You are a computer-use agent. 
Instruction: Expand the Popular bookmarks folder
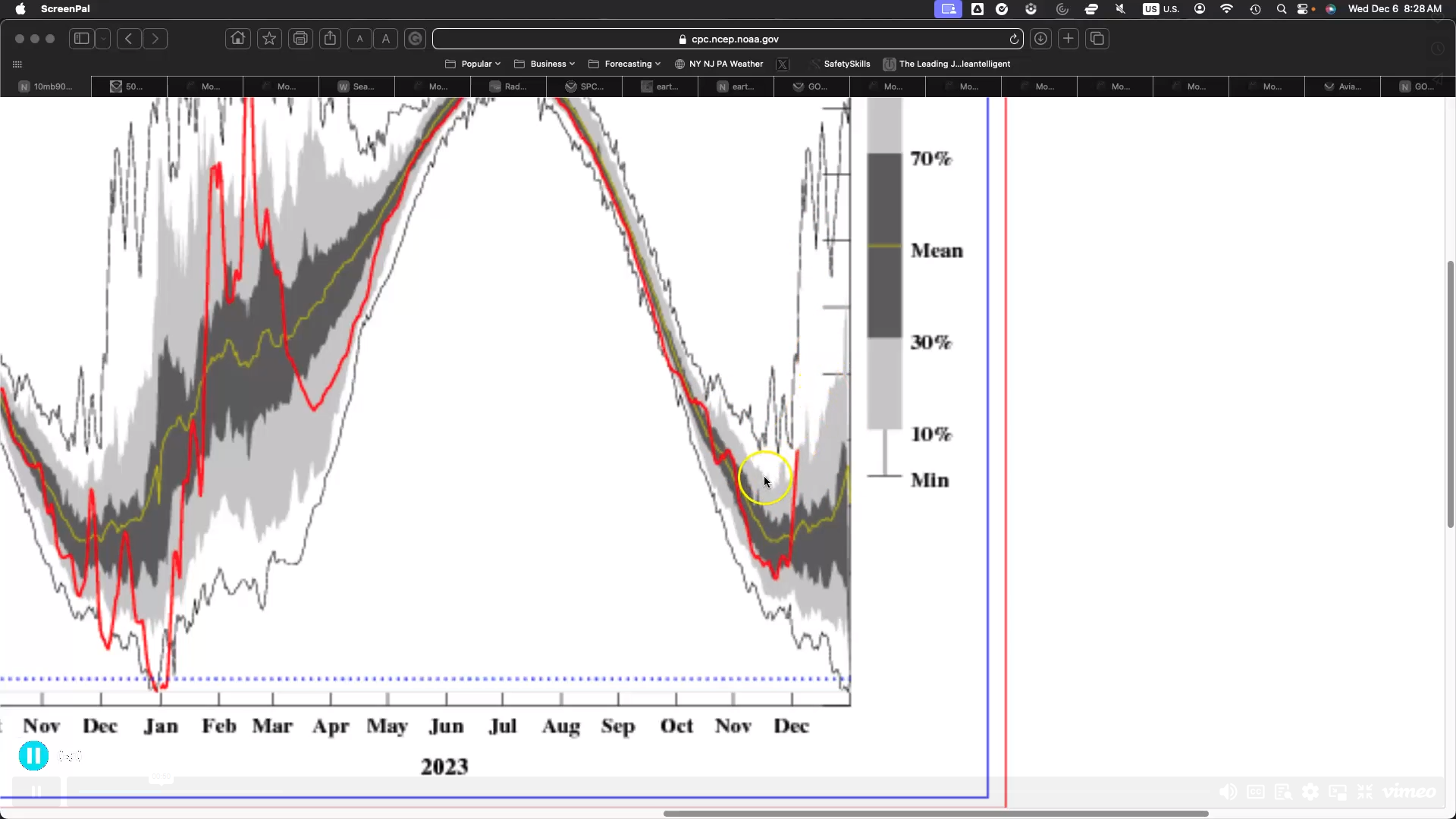click(x=473, y=64)
